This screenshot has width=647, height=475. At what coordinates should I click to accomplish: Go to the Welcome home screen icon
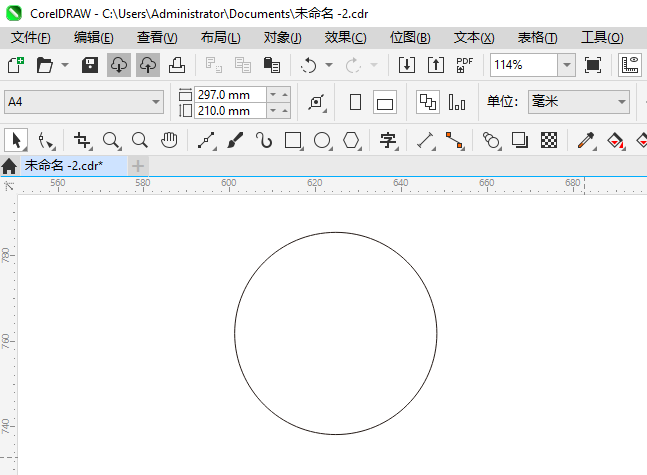(9, 166)
